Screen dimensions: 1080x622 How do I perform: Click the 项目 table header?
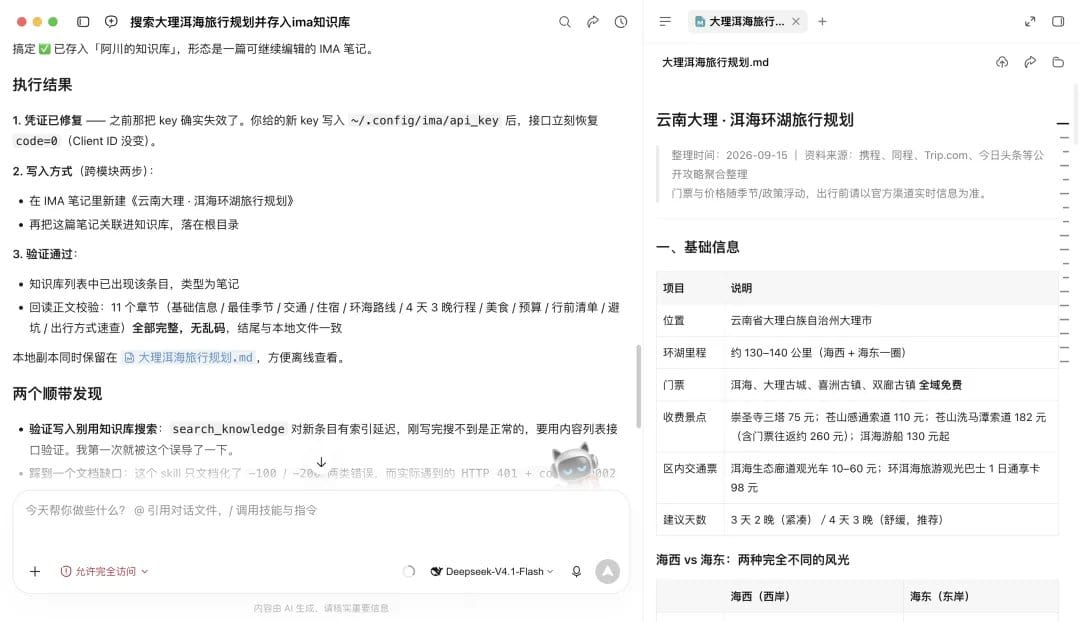[x=674, y=288]
